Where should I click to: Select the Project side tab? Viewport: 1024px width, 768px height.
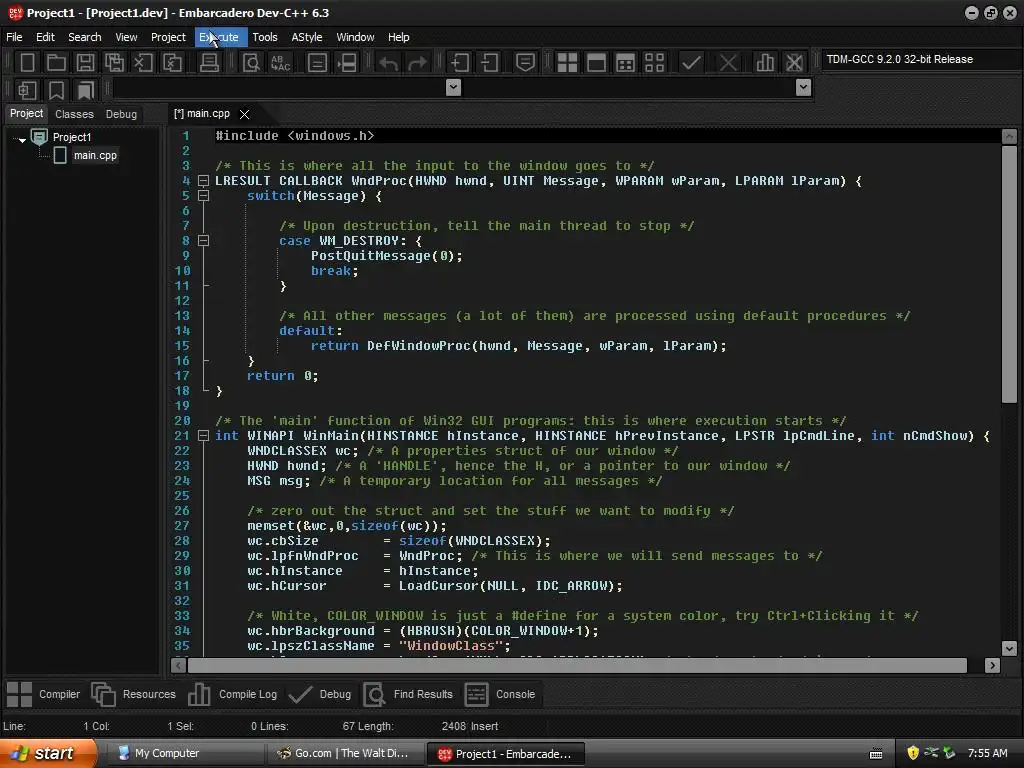(x=26, y=114)
